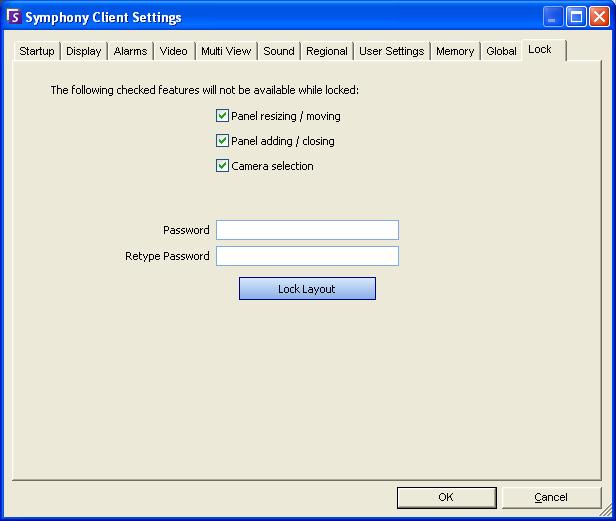Open the Regional tab
The height and width of the screenshot is (521, 616).
(x=326, y=51)
